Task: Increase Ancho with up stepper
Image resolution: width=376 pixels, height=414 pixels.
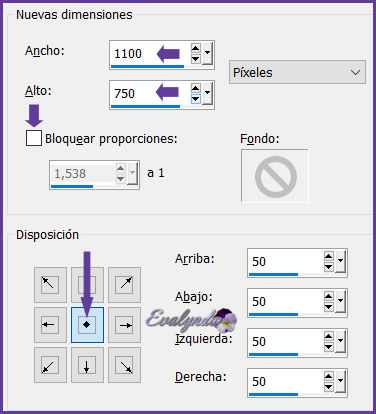Action: [x=196, y=48]
